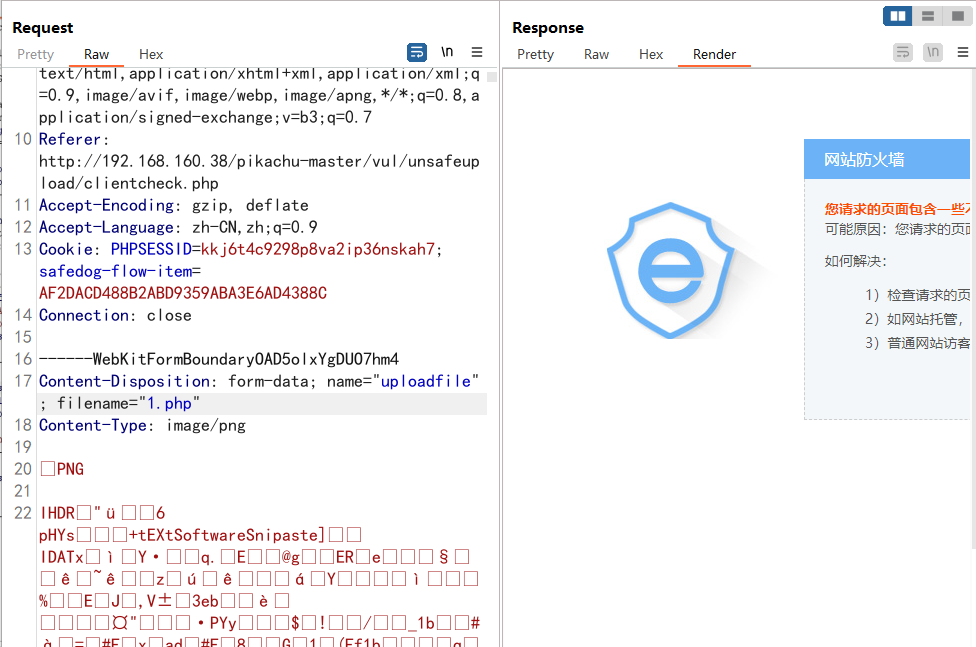Open the Request Hex tab
The height and width of the screenshot is (647, 976).
pos(151,54)
